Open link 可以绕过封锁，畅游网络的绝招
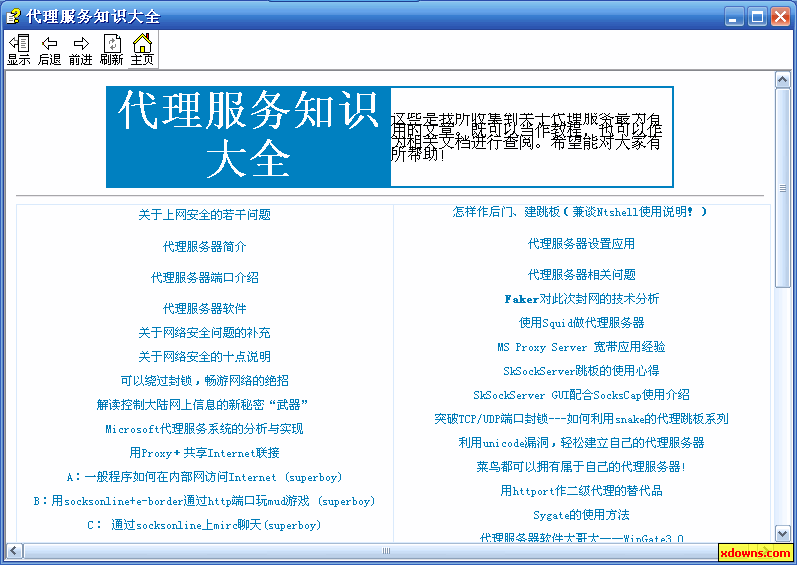 tap(204, 381)
